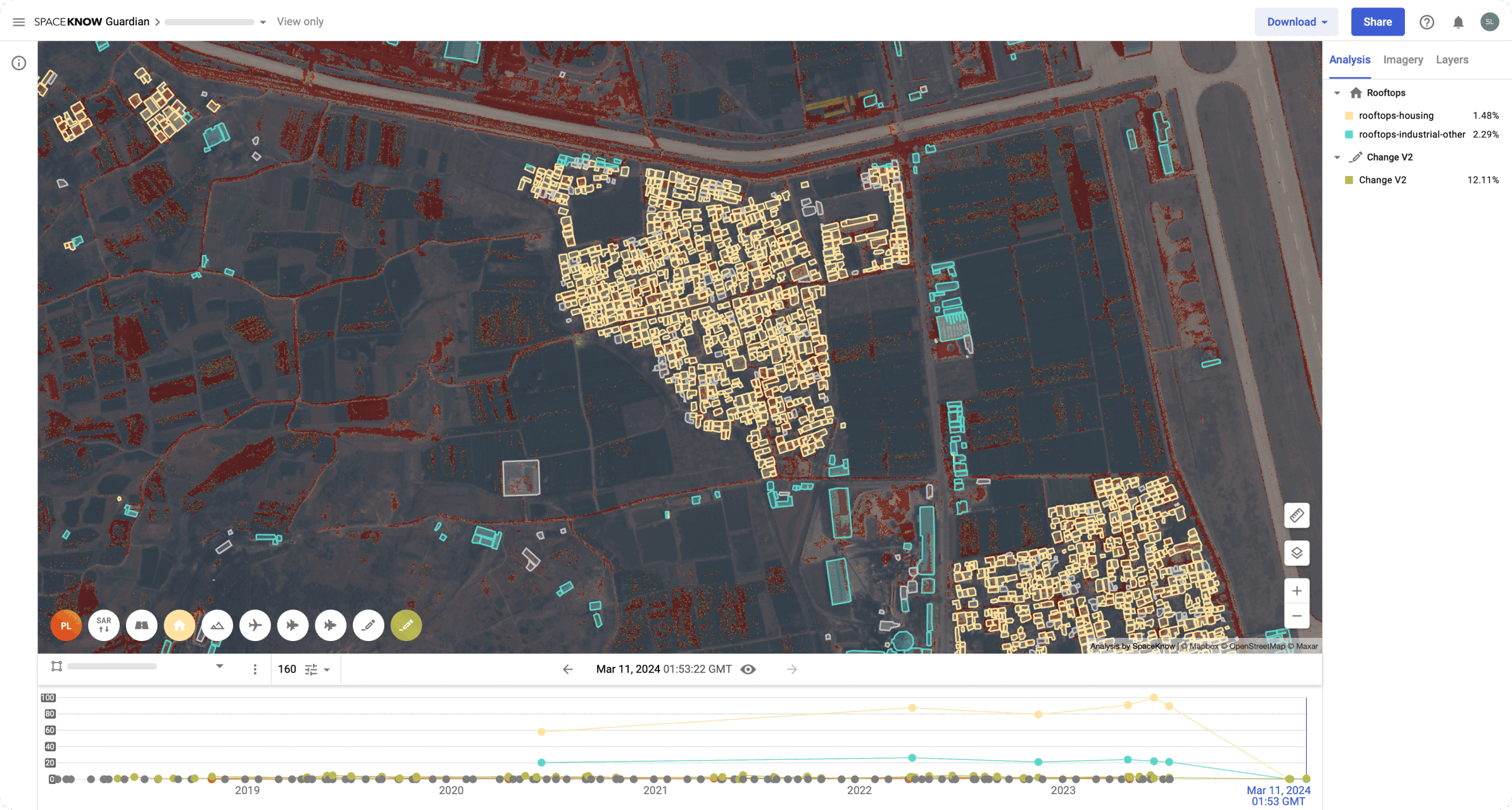Click the layers icon above the zoom controls

coord(1297,553)
